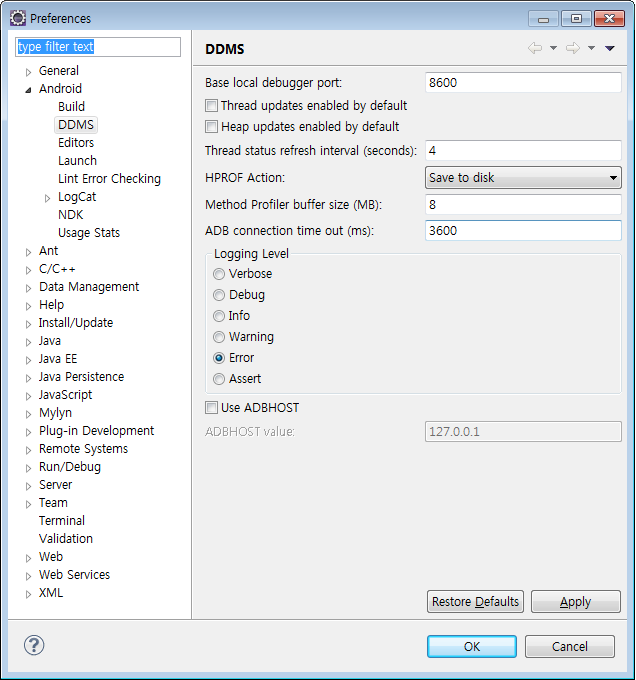Select the Verbose logging level
This screenshot has height=680, width=636.
coord(219,274)
